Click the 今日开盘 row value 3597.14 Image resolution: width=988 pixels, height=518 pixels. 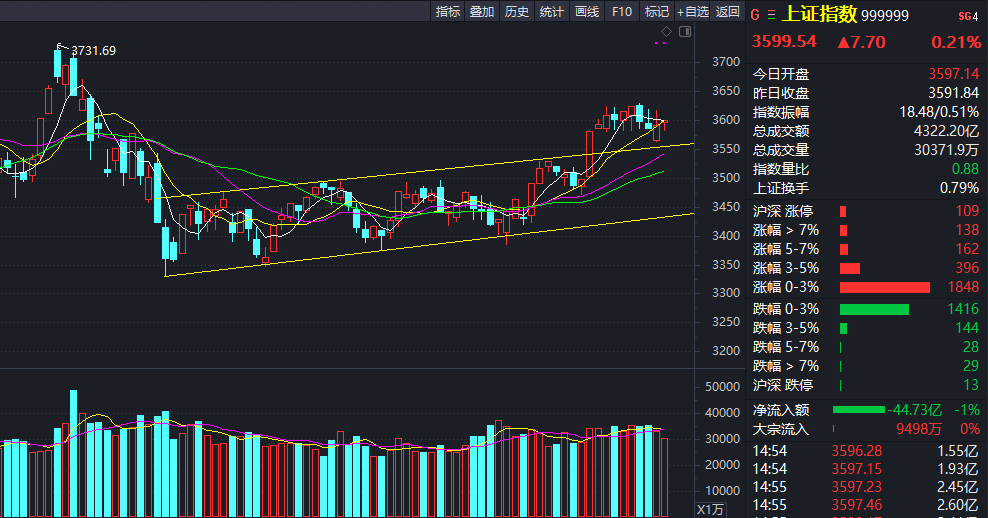pyautogui.click(x=953, y=74)
